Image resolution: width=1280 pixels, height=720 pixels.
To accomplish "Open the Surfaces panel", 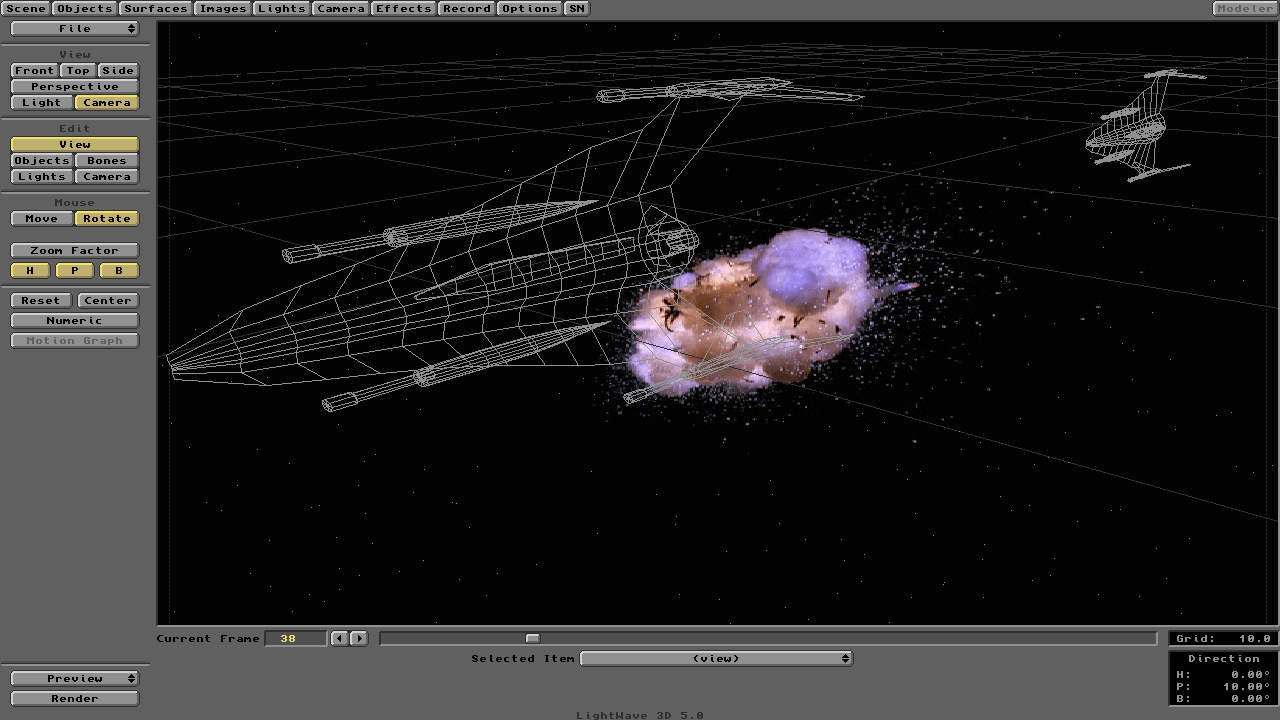I will click(x=156, y=8).
